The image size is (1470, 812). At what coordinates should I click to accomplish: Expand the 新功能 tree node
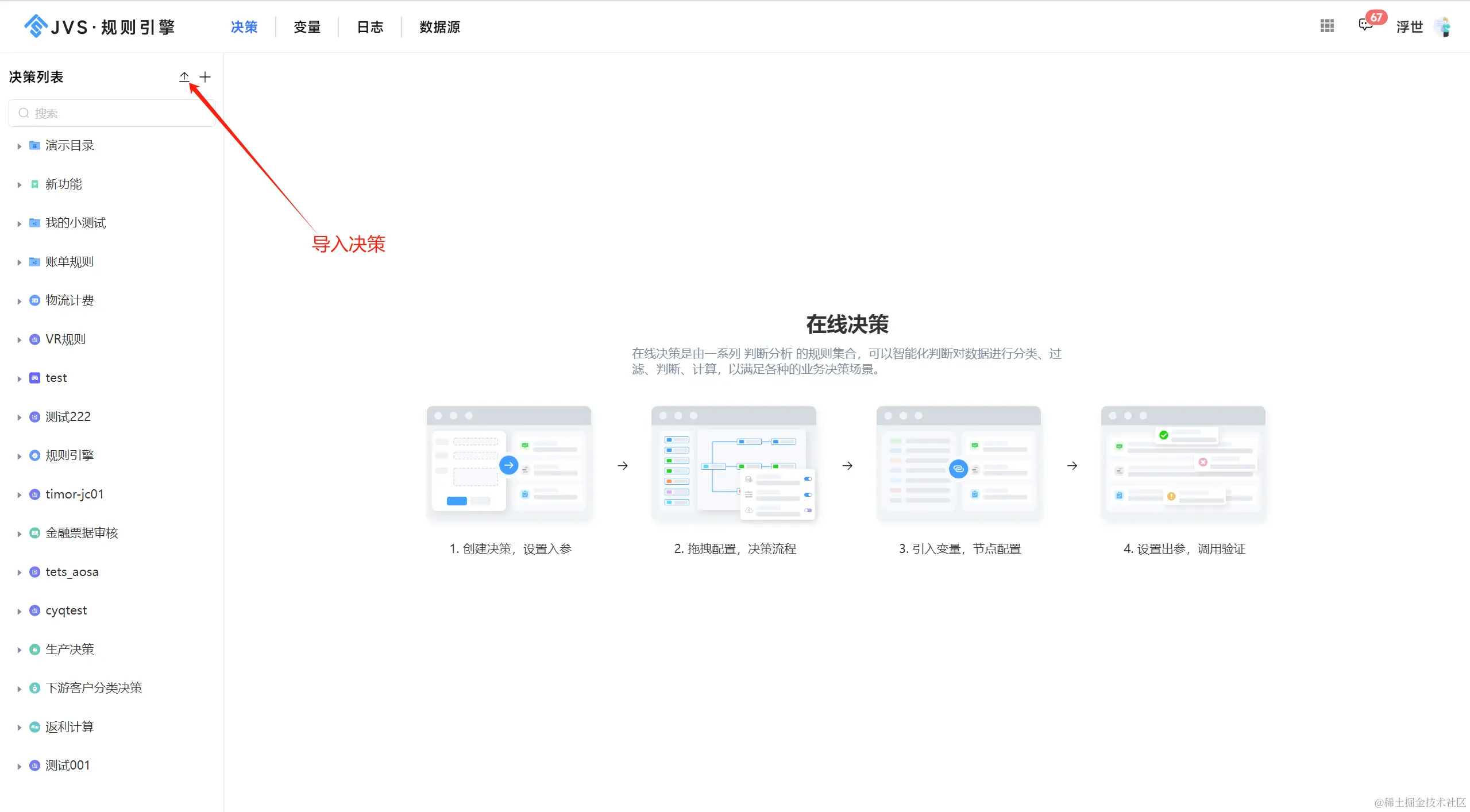(19, 184)
